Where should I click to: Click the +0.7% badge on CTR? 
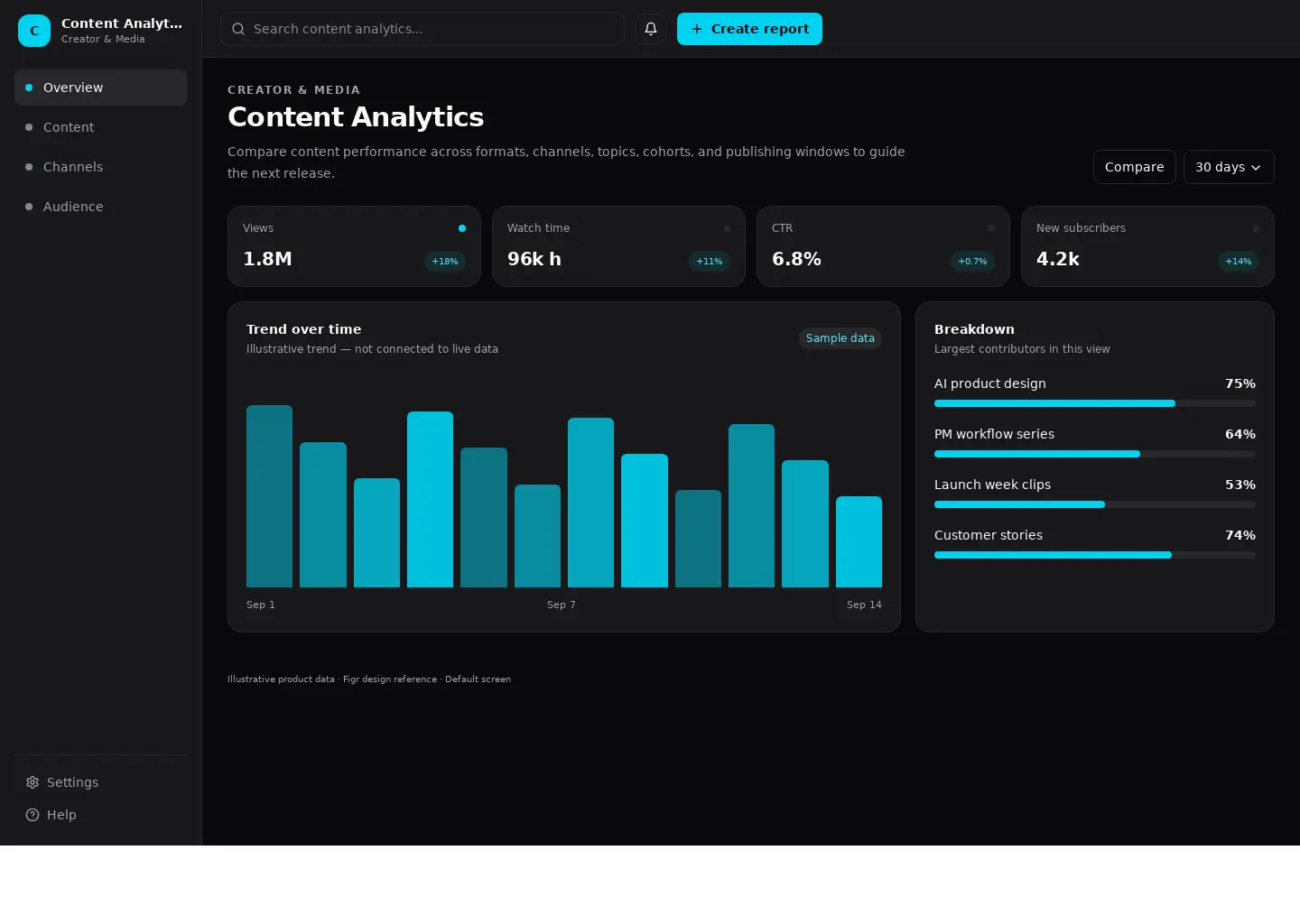point(972,262)
